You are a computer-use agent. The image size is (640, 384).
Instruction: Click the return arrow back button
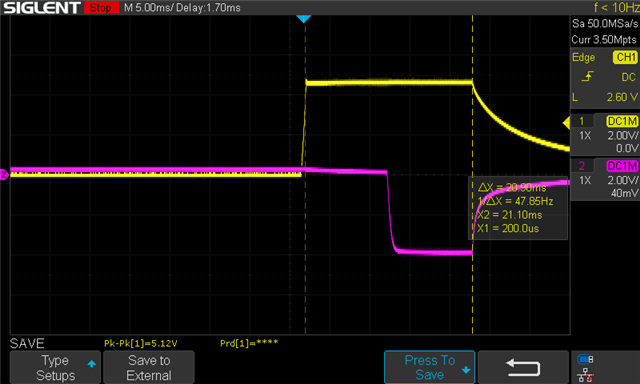(x=523, y=367)
